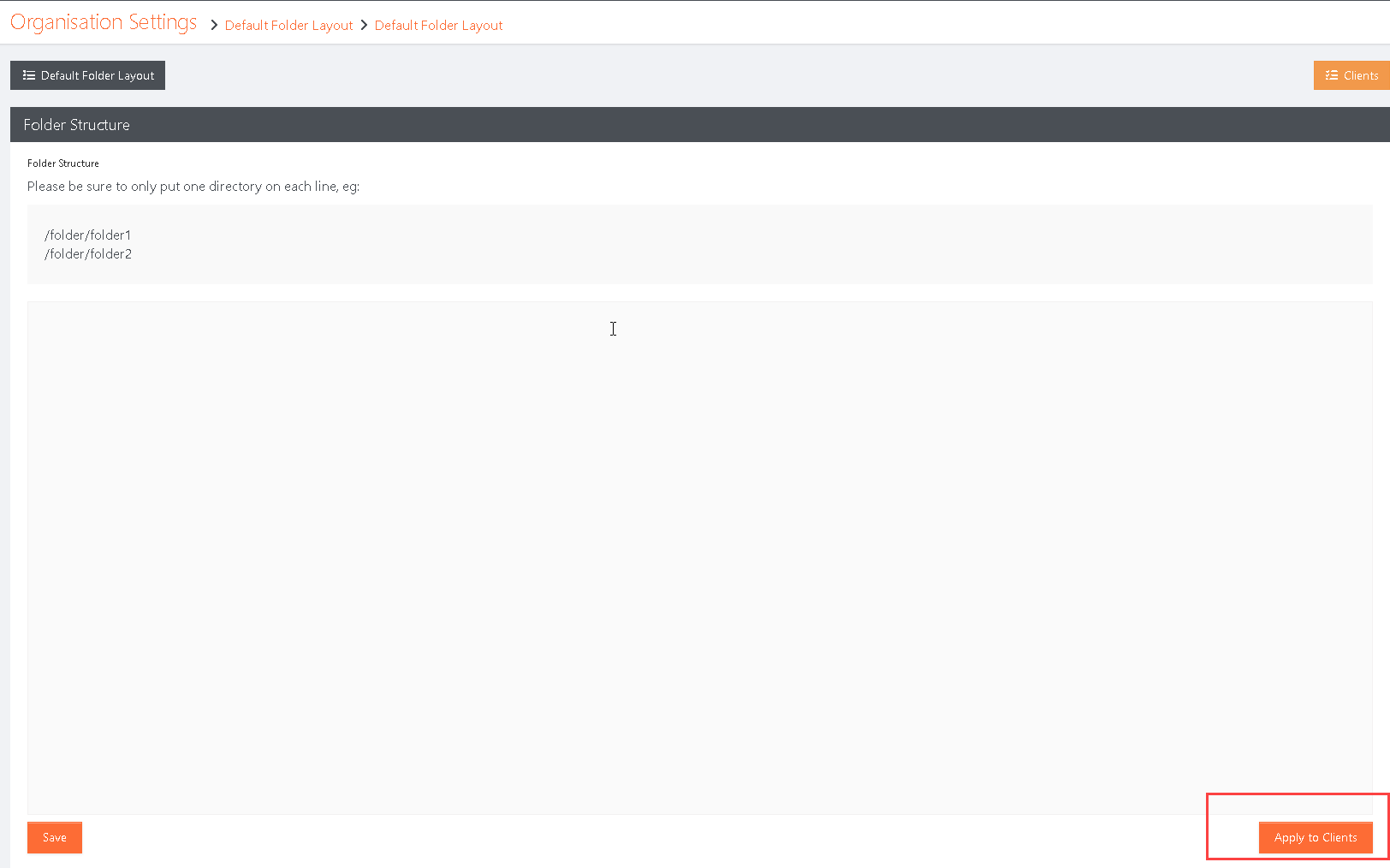Go to Organisation Settings breadcrumb

coord(104,22)
